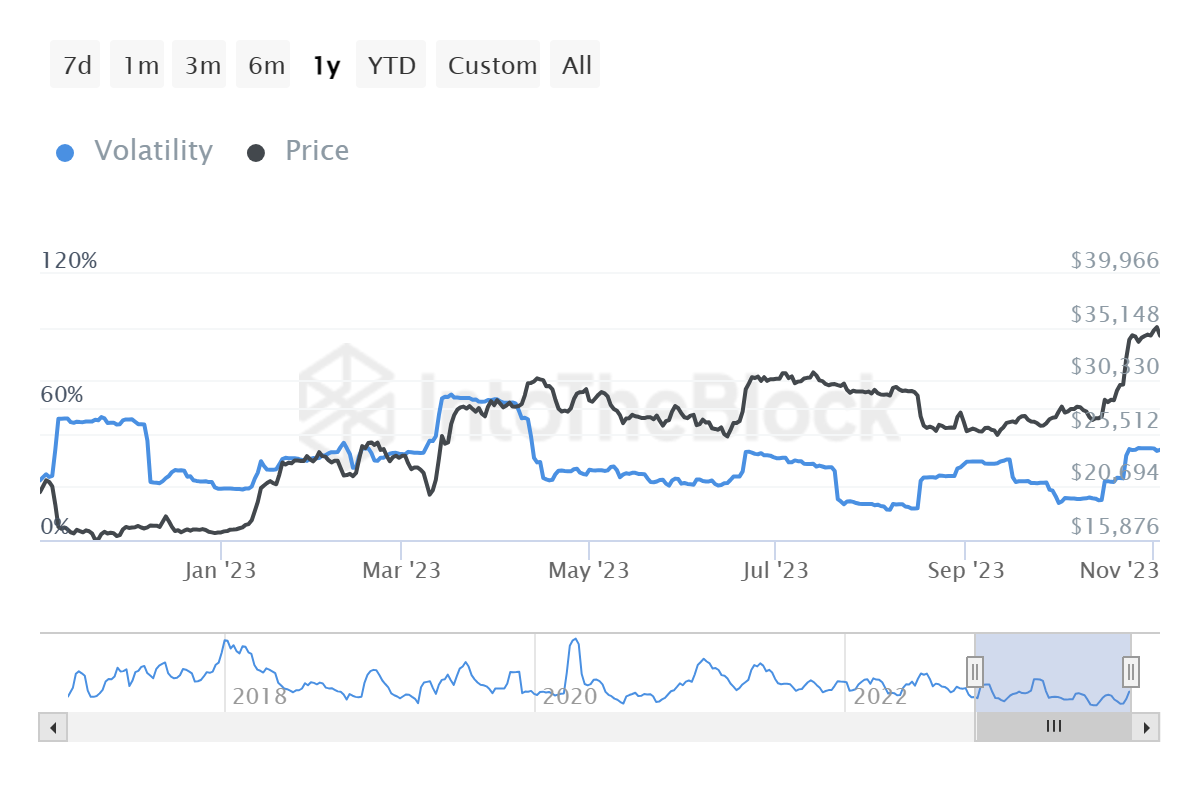Image resolution: width=1200 pixels, height=800 pixels.
Task: Click the right navigator range handle
Action: pos(1130,669)
